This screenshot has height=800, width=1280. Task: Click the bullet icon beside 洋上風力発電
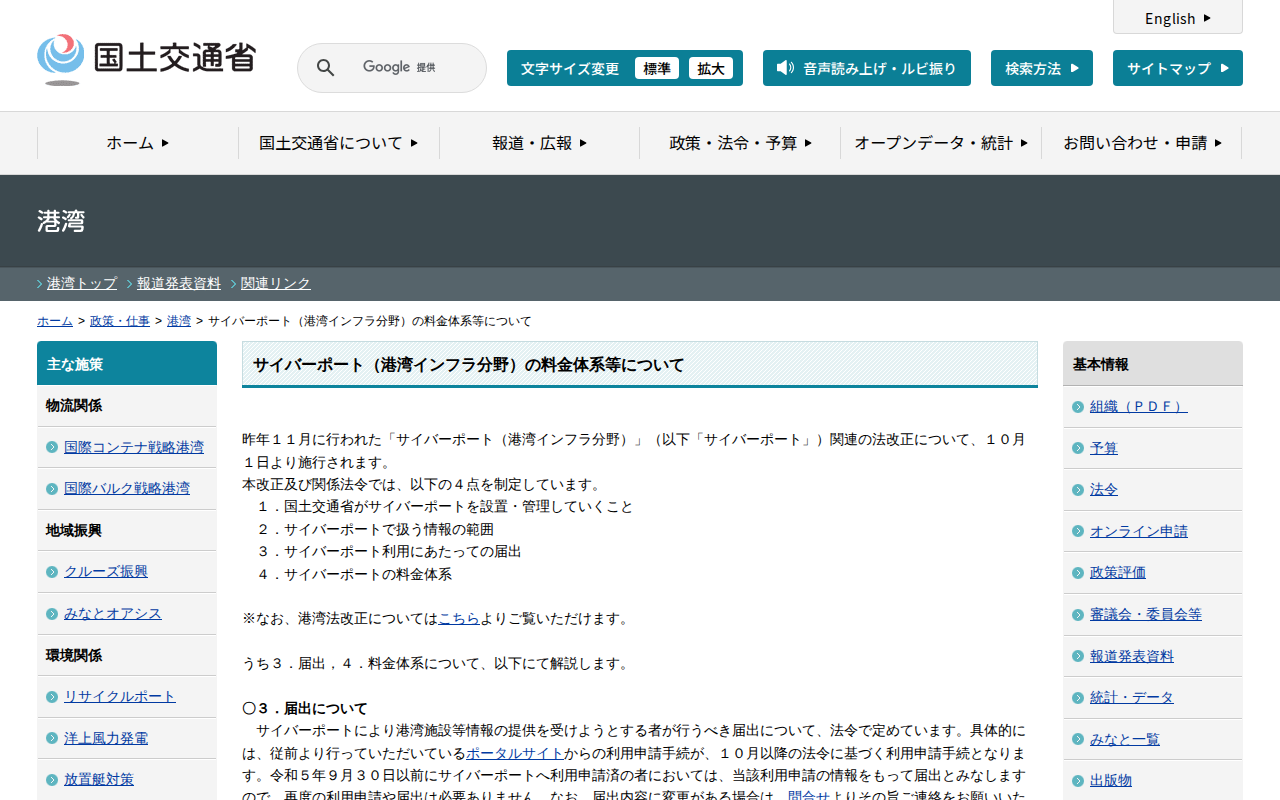tap(52, 739)
